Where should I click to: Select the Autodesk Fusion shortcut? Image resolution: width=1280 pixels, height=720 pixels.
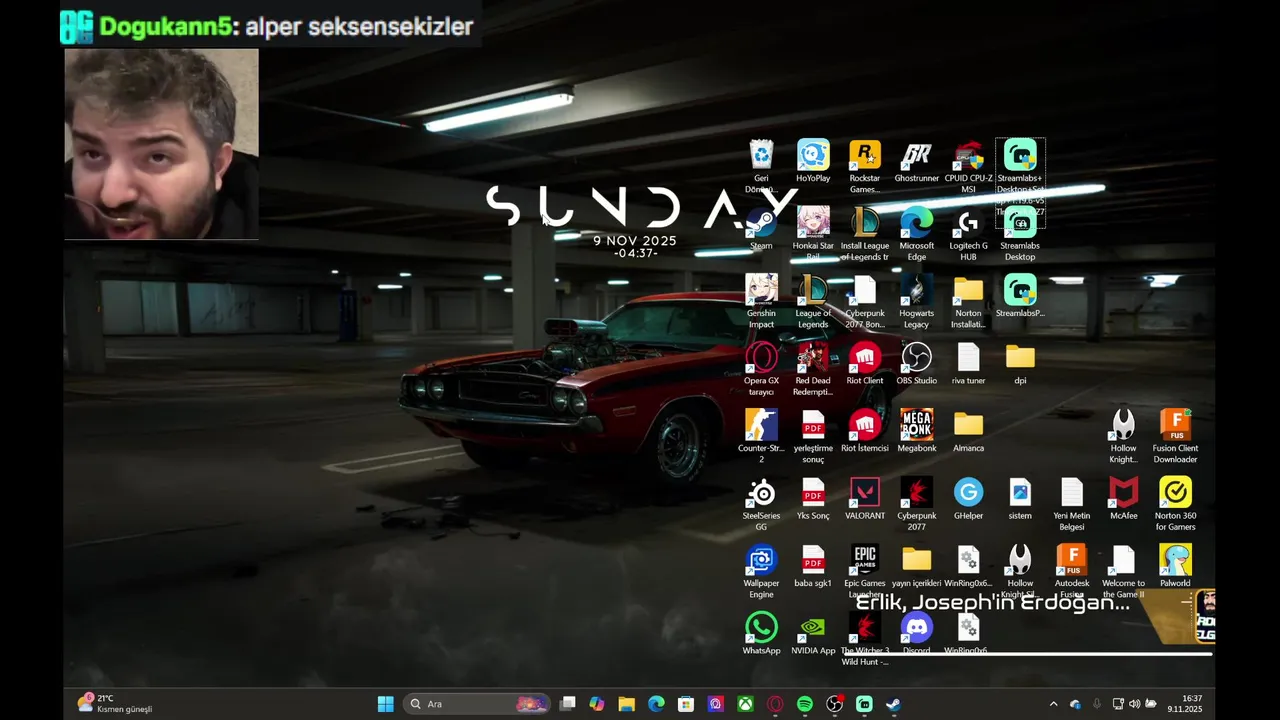[1072, 571]
